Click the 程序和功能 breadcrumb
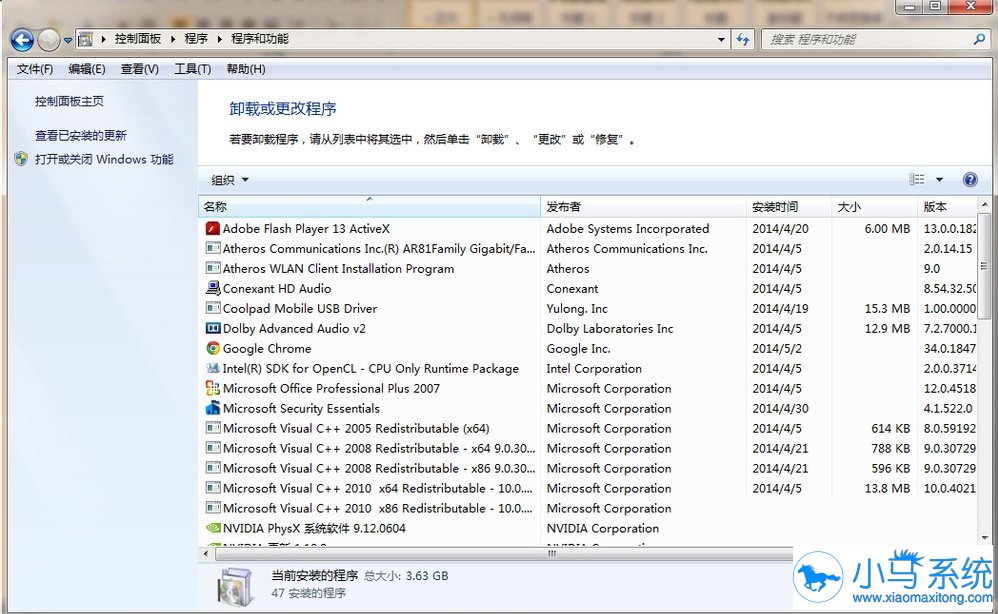This screenshot has width=998, height=614. tap(260, 39)
